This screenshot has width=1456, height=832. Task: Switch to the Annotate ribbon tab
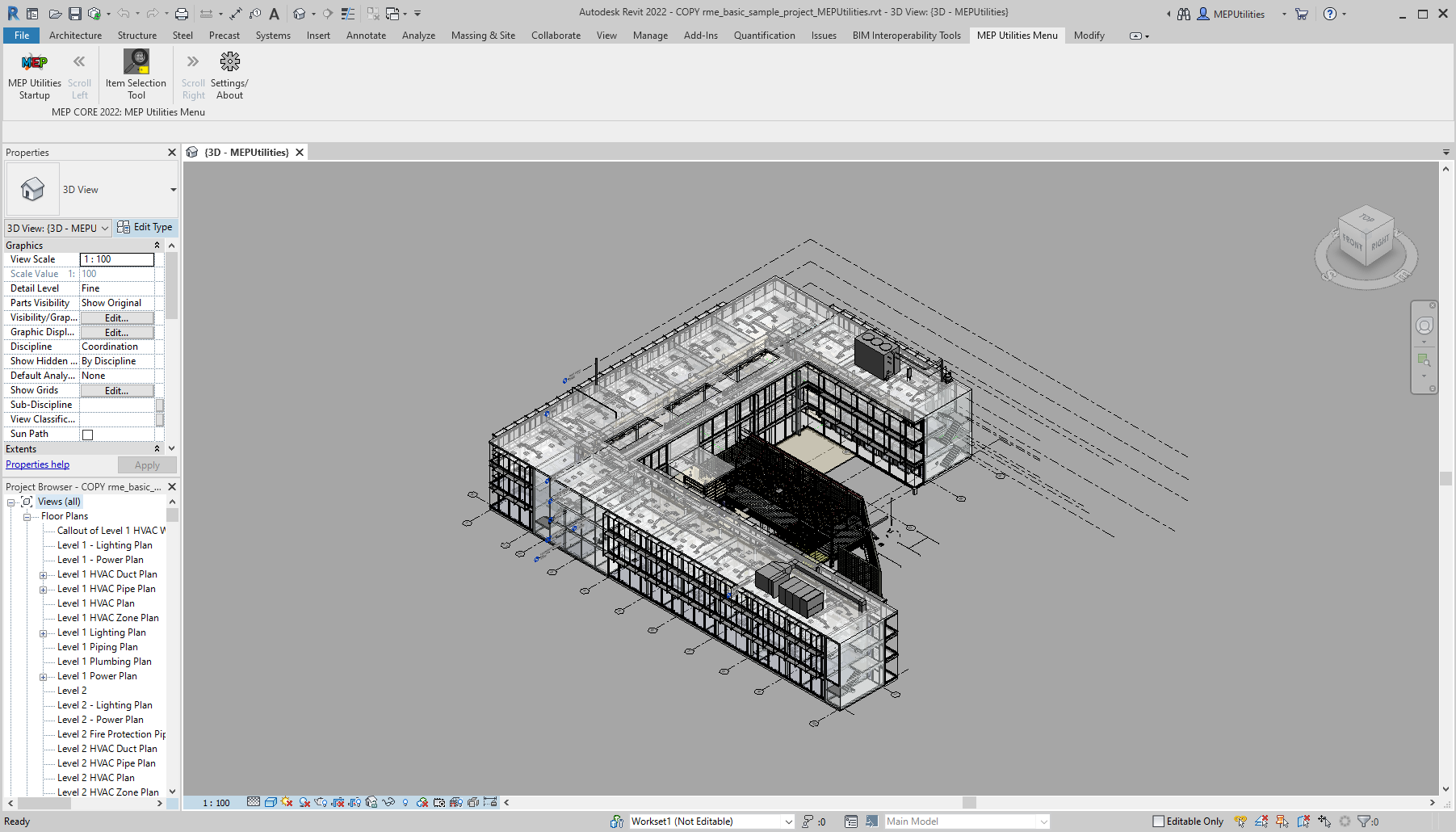click(x=366, y=36)
